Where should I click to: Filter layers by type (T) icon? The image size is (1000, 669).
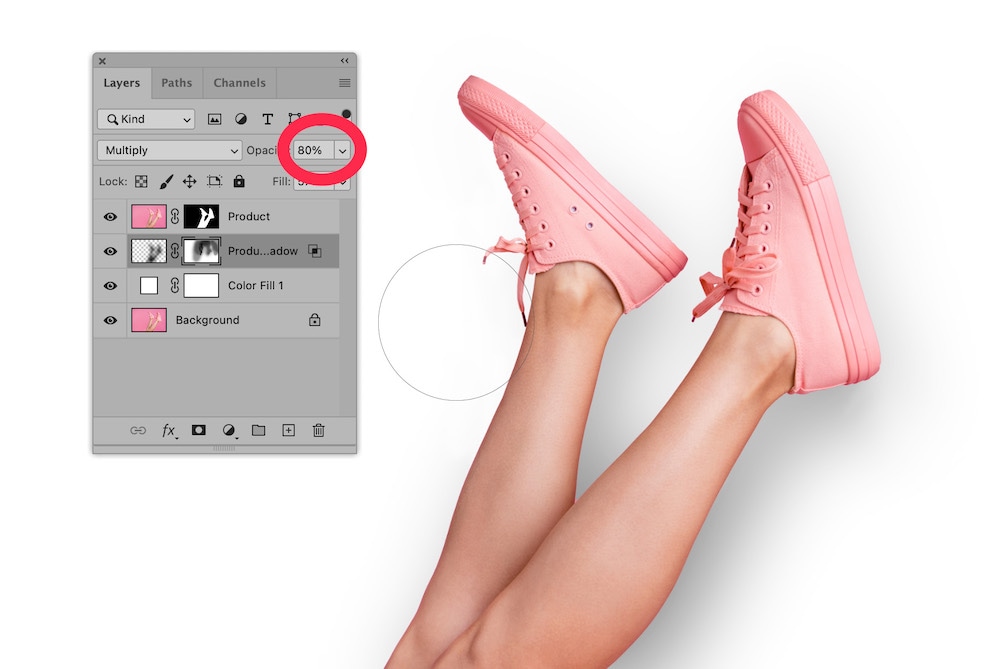[267, 119]
